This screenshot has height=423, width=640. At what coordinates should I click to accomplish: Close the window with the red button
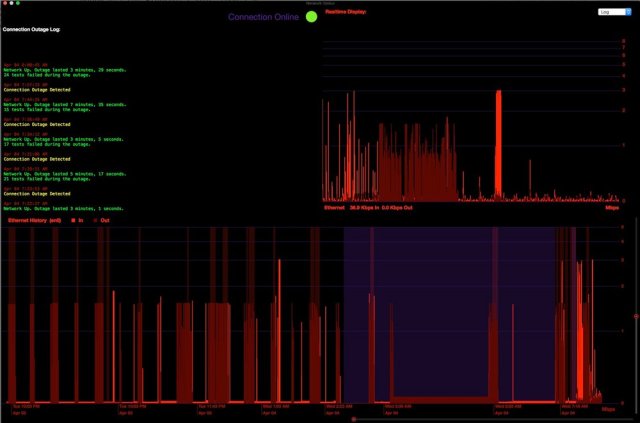5,3
